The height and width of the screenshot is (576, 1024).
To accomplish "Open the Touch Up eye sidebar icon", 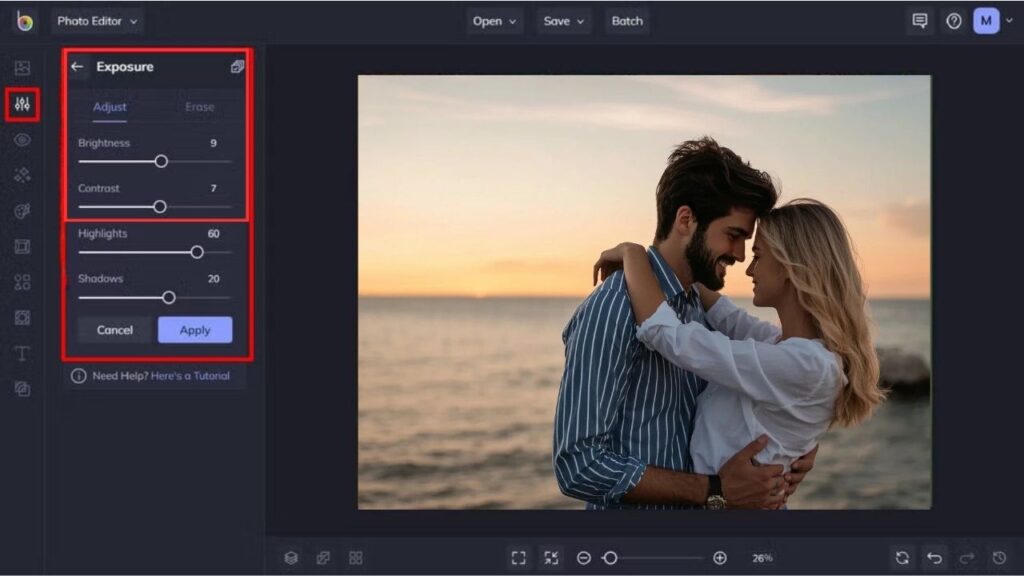I will coord(22,140).
